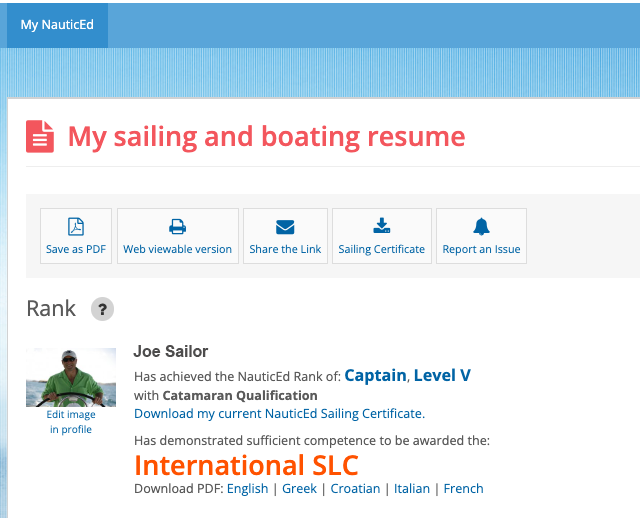The width and height of the screenshot is (640, 518).
Task: Select the Sailing Certificate label
Action: (x=382, y=249)
